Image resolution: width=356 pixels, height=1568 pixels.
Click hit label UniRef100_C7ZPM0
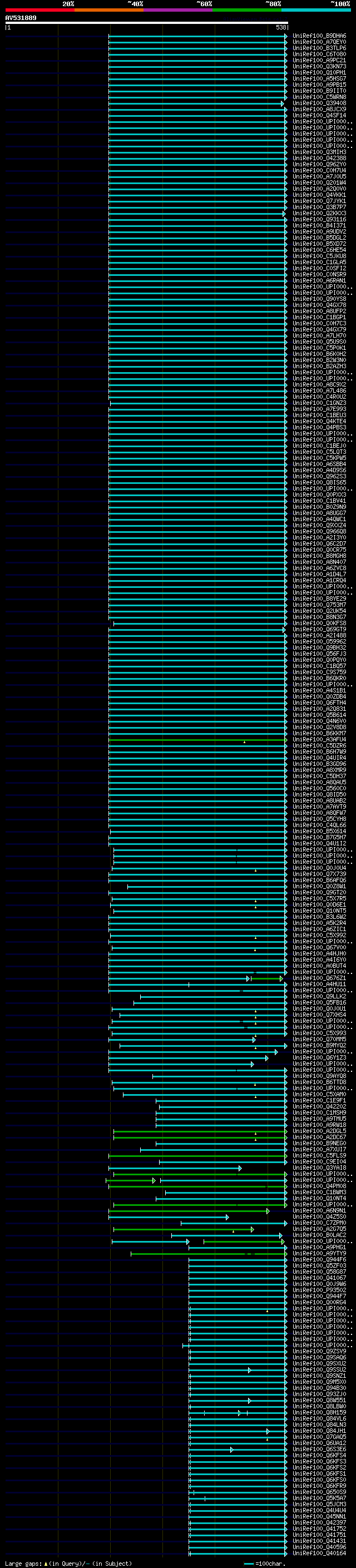(319, 1223)
